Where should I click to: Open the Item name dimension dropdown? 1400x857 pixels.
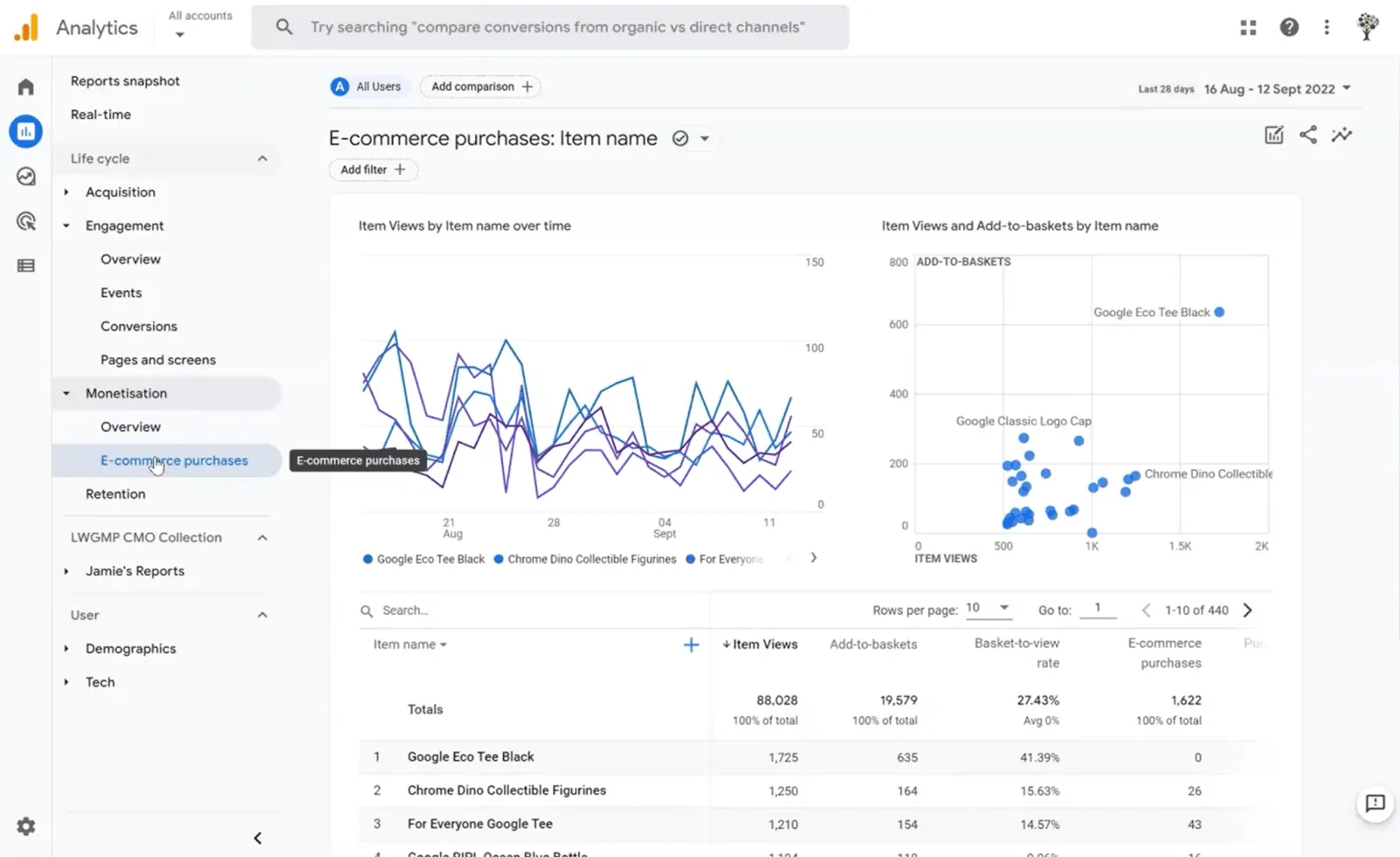410,644
